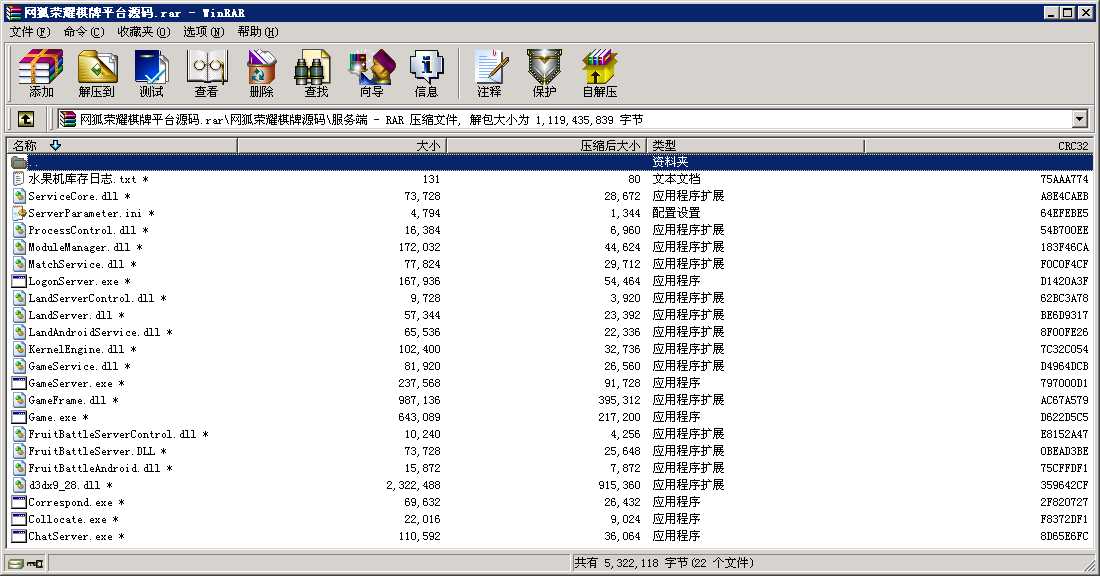Open the 命令 (Commands) menu
Image resolution: width=1100 pixels, height=576 pixels.
[x=83, y=32]
